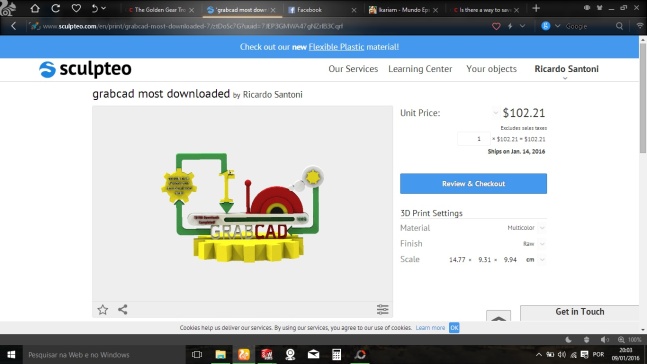Expand address bar dropdown arrow

click(x=522, y=26)
